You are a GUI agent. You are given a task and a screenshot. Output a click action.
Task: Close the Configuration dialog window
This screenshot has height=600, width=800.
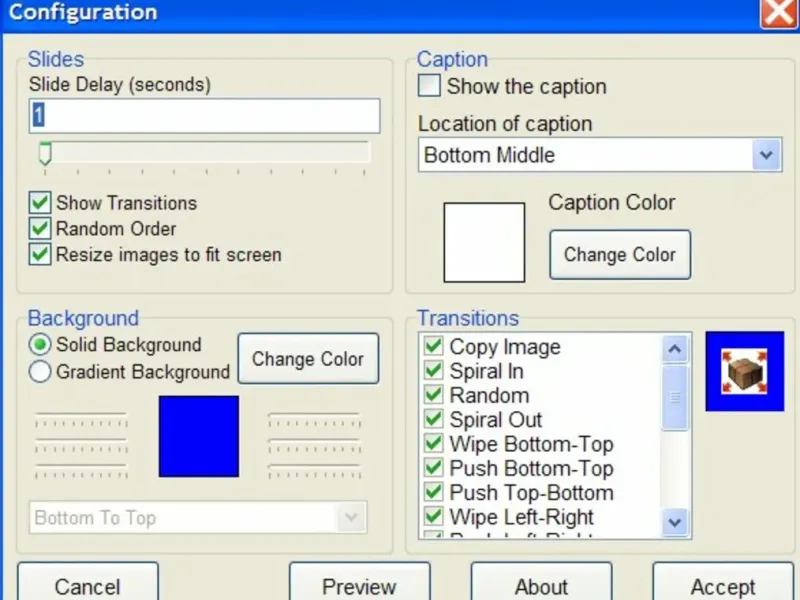coord(778,12)
